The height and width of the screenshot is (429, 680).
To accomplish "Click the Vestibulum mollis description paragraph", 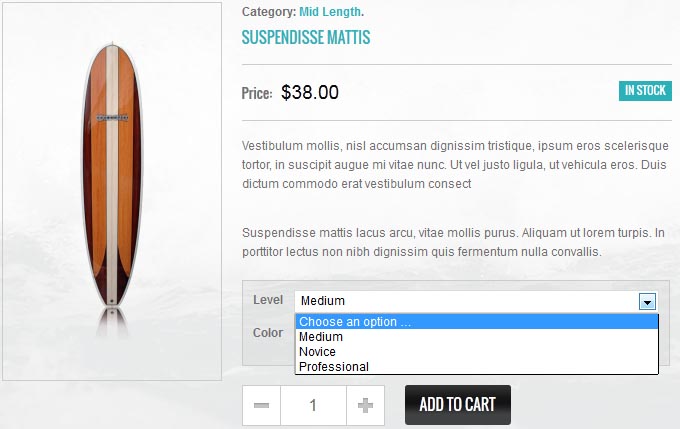I will tap(455, 165).
